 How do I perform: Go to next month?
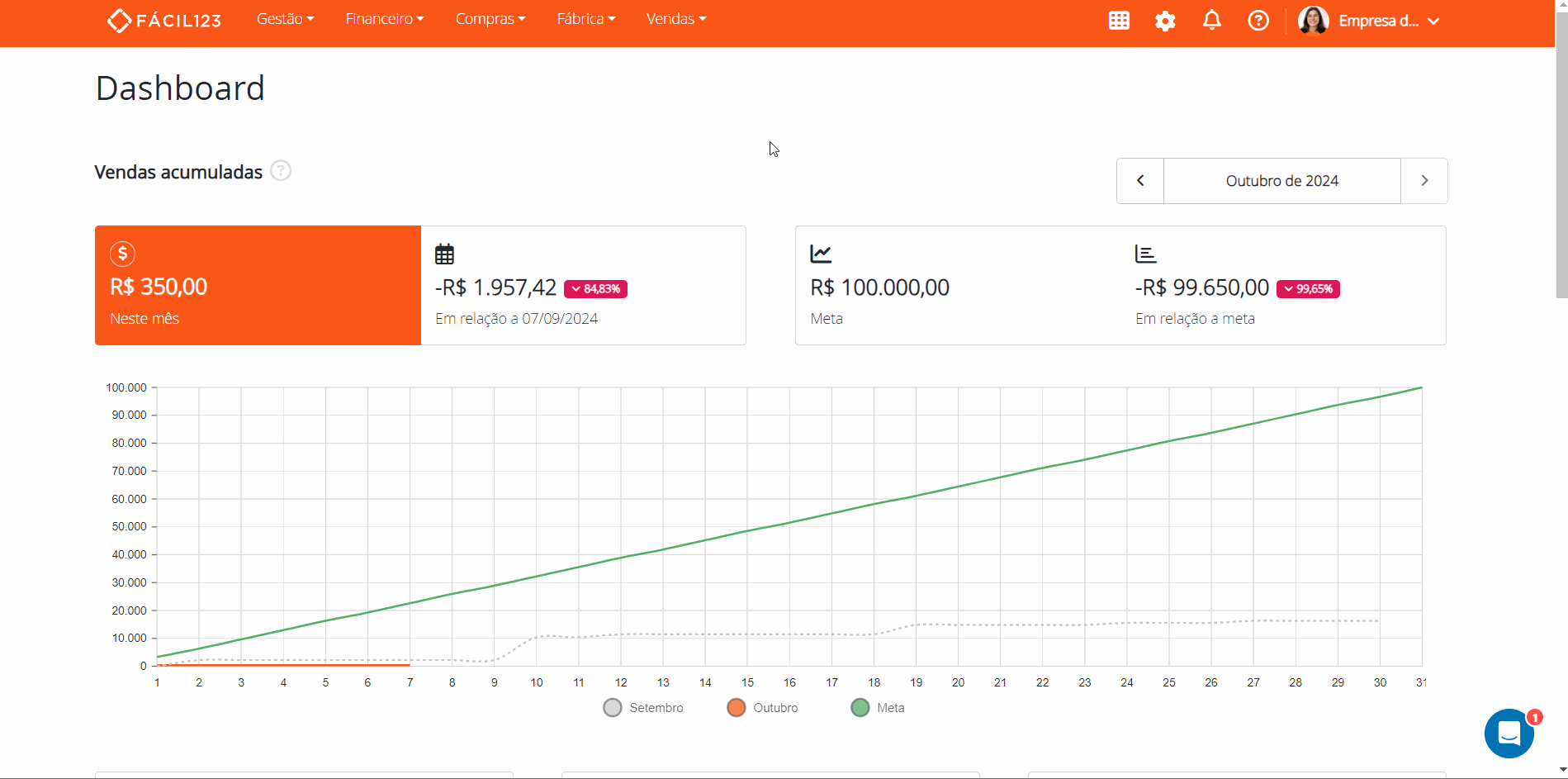1424,181
